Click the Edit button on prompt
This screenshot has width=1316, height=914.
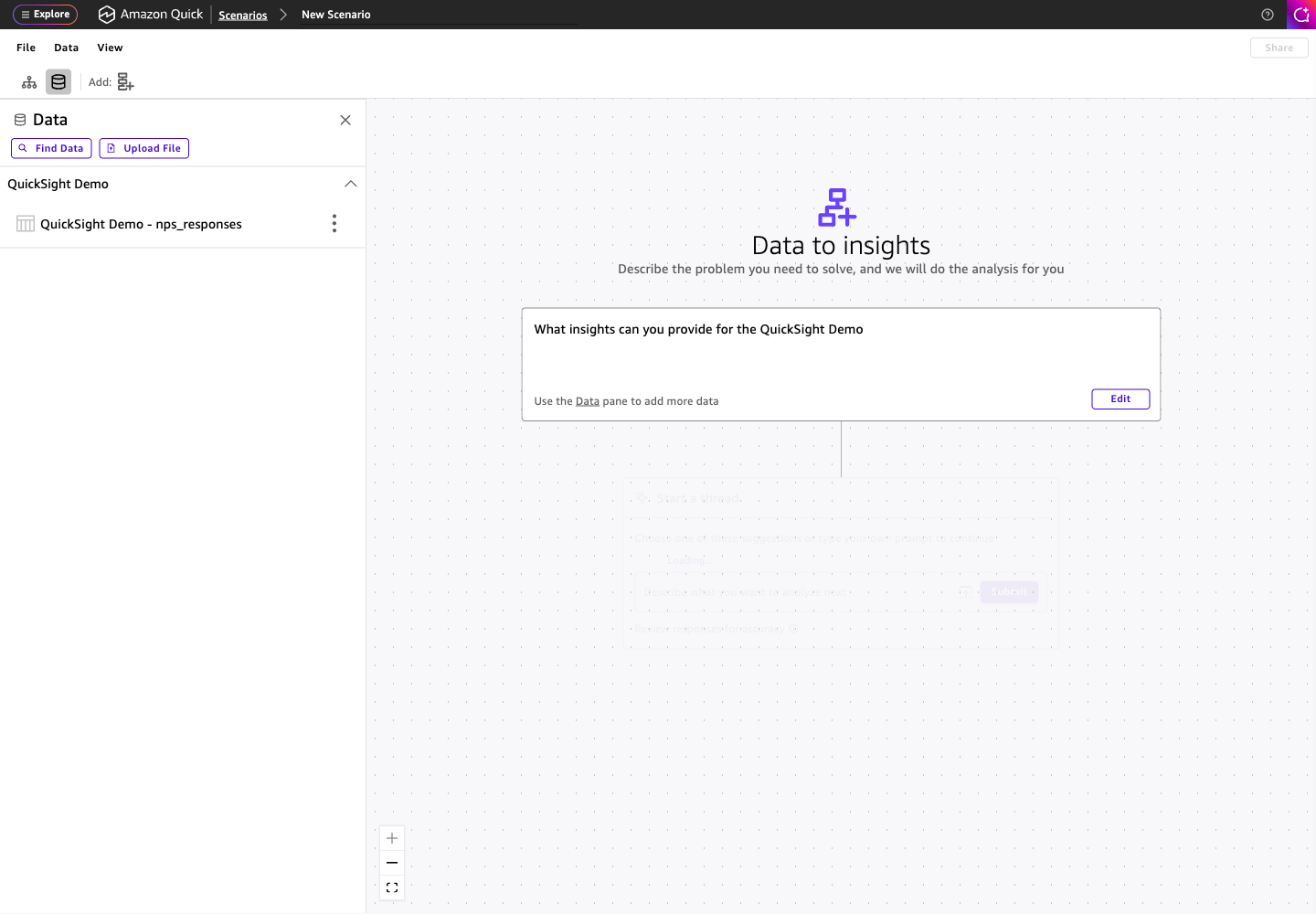pos(1120,399)
